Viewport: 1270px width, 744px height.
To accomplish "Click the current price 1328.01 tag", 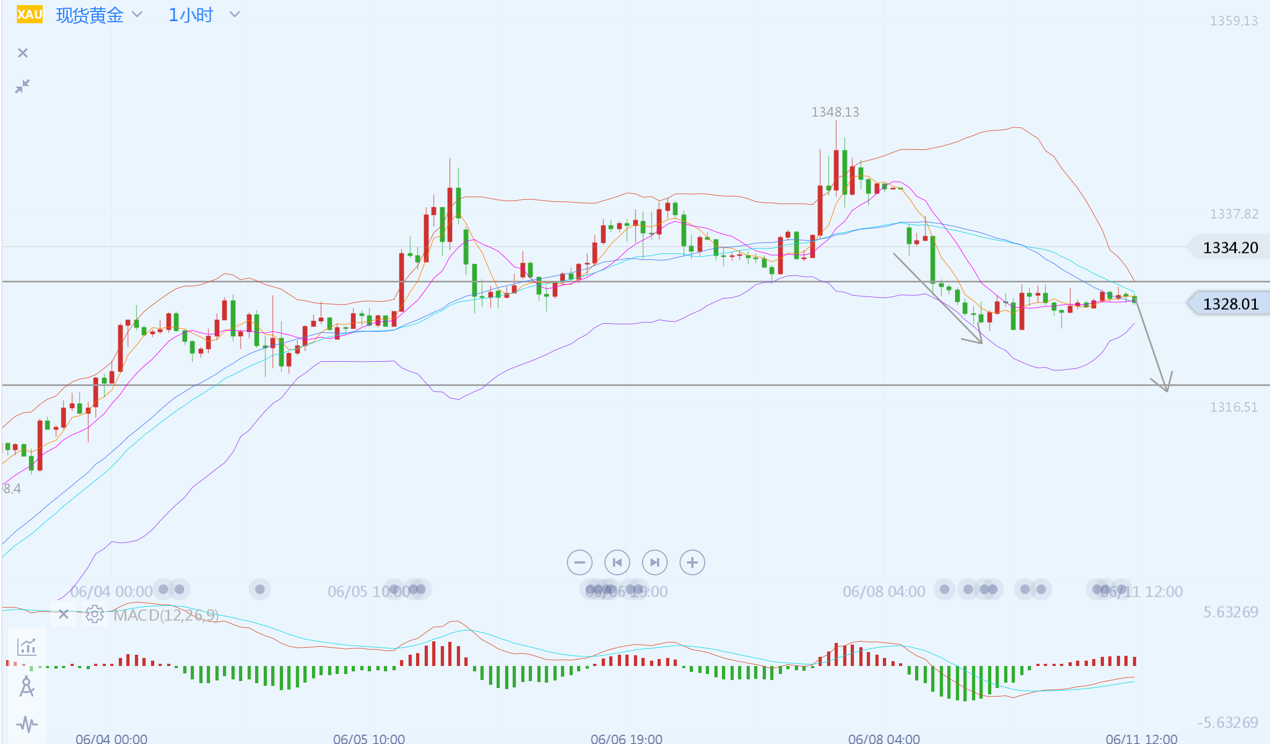I will (1229, 303).
